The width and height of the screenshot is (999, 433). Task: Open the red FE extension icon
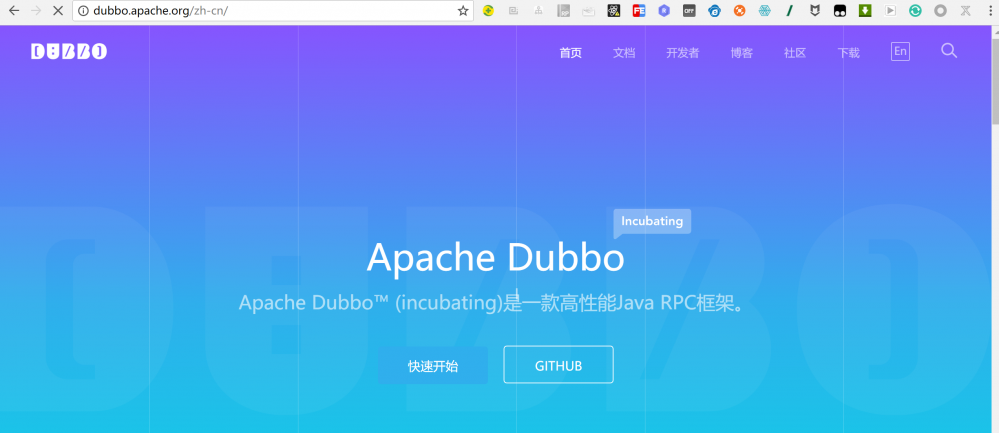click(639, 11)
